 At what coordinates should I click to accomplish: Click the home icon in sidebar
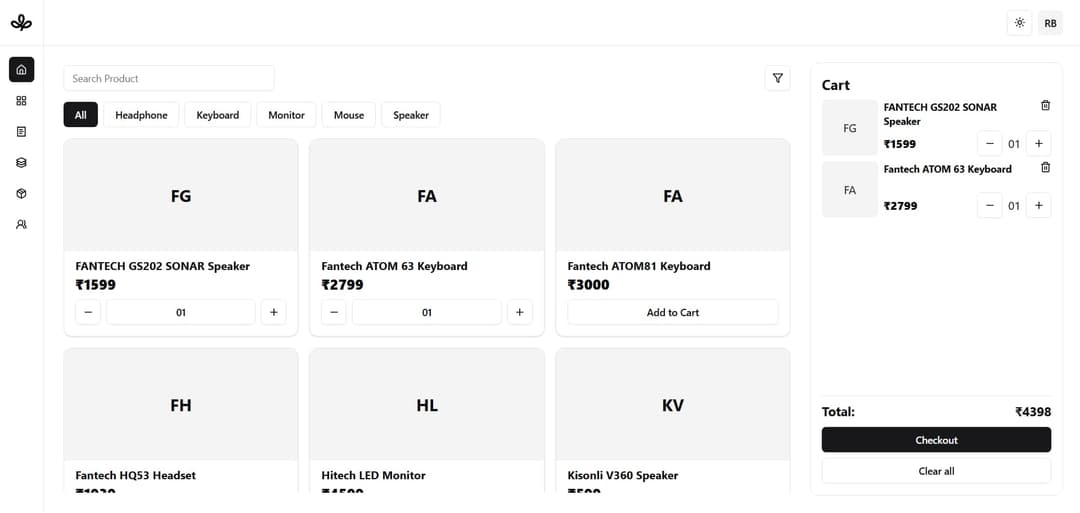tap(21, 69)
